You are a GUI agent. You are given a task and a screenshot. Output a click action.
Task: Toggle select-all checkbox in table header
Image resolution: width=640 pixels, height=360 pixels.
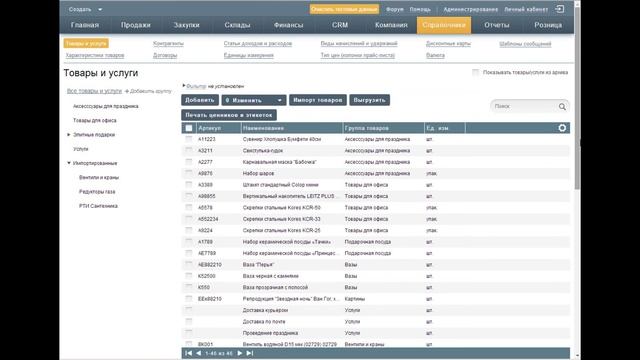click(x=189, y=128)
